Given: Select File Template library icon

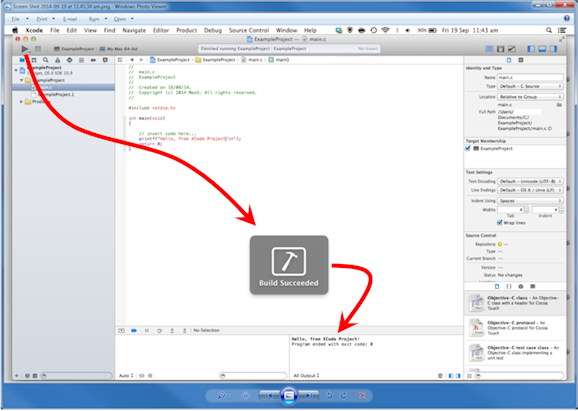Looking at the screenshot, I should click(497, 286).
